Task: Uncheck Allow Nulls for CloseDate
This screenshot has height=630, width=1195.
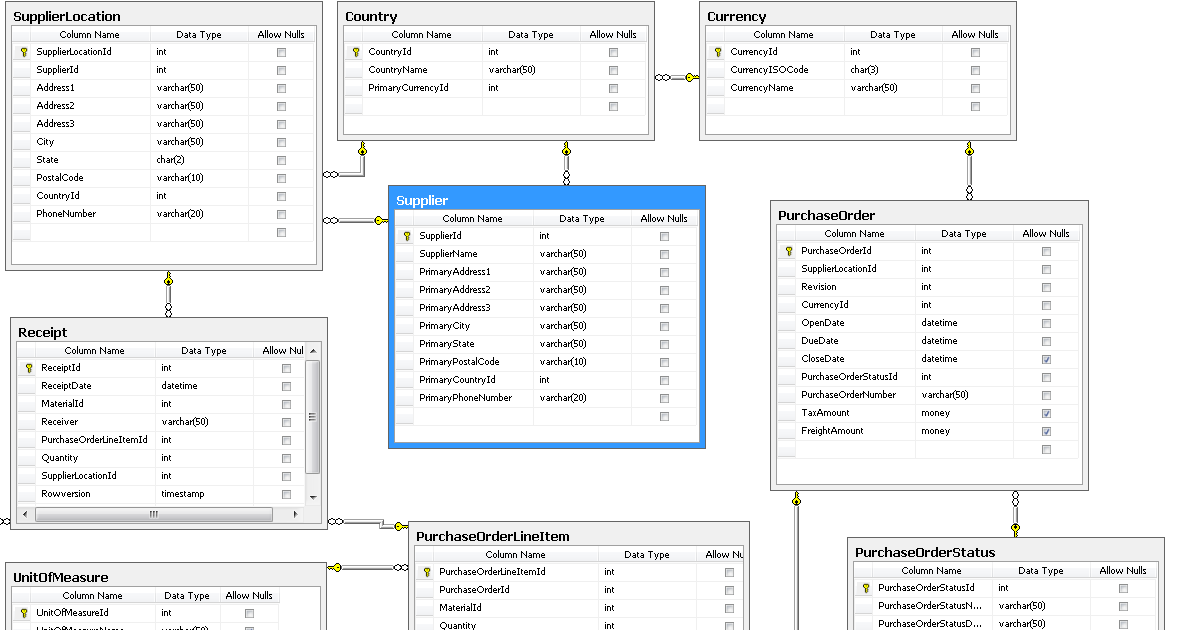Action: coord(1046,359)
